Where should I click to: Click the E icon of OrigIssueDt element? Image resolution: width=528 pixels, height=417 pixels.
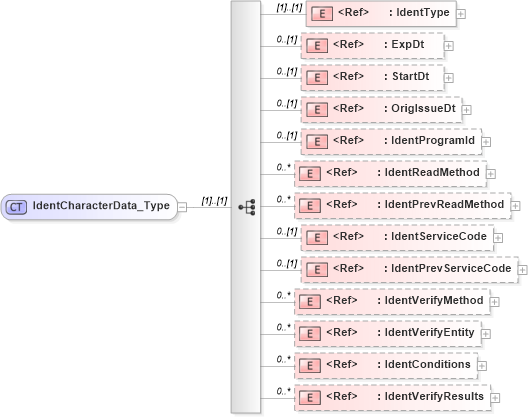pos(317,110)
